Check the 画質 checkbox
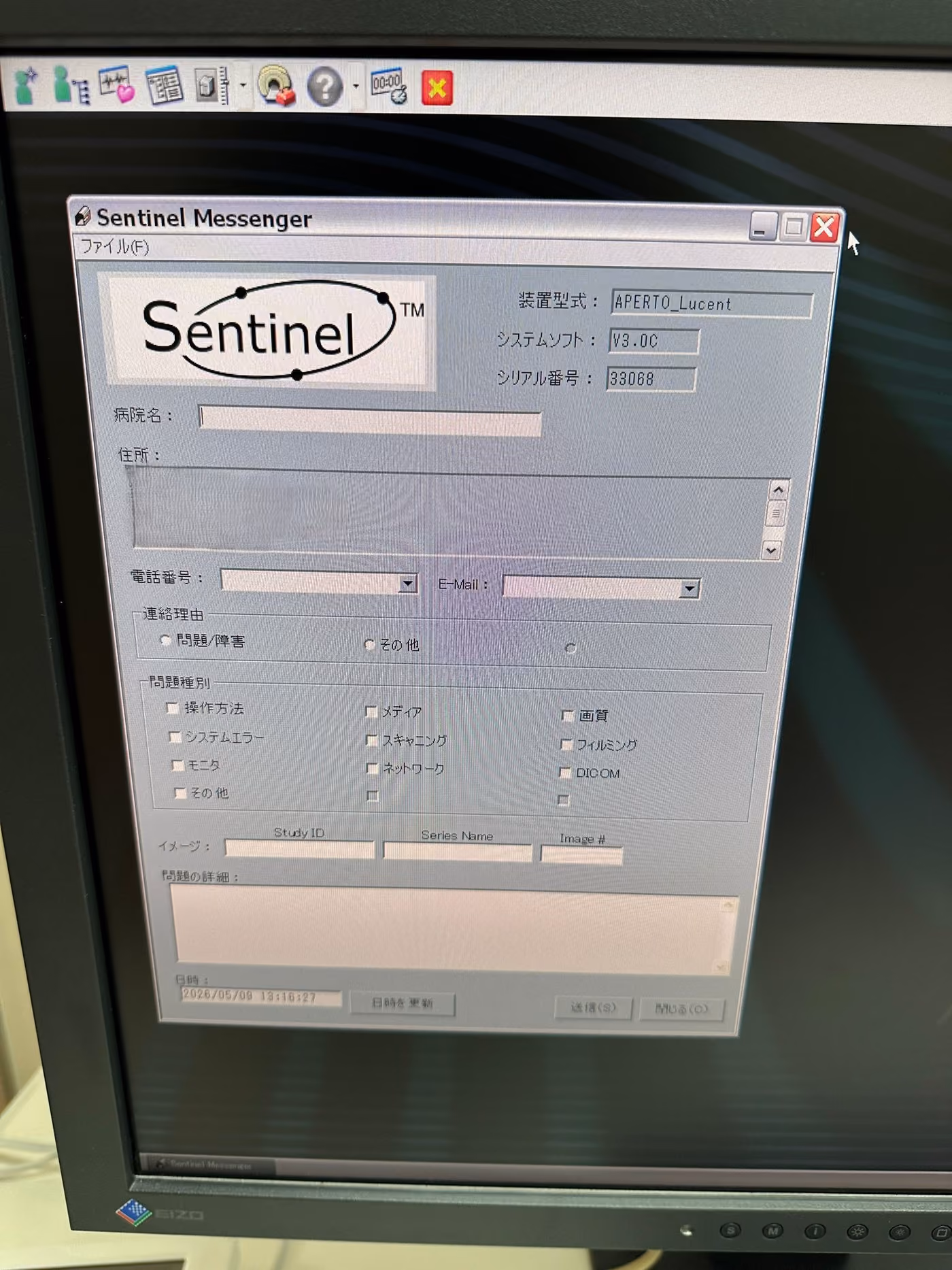952x1270 pixels. [x=568, y=715]
